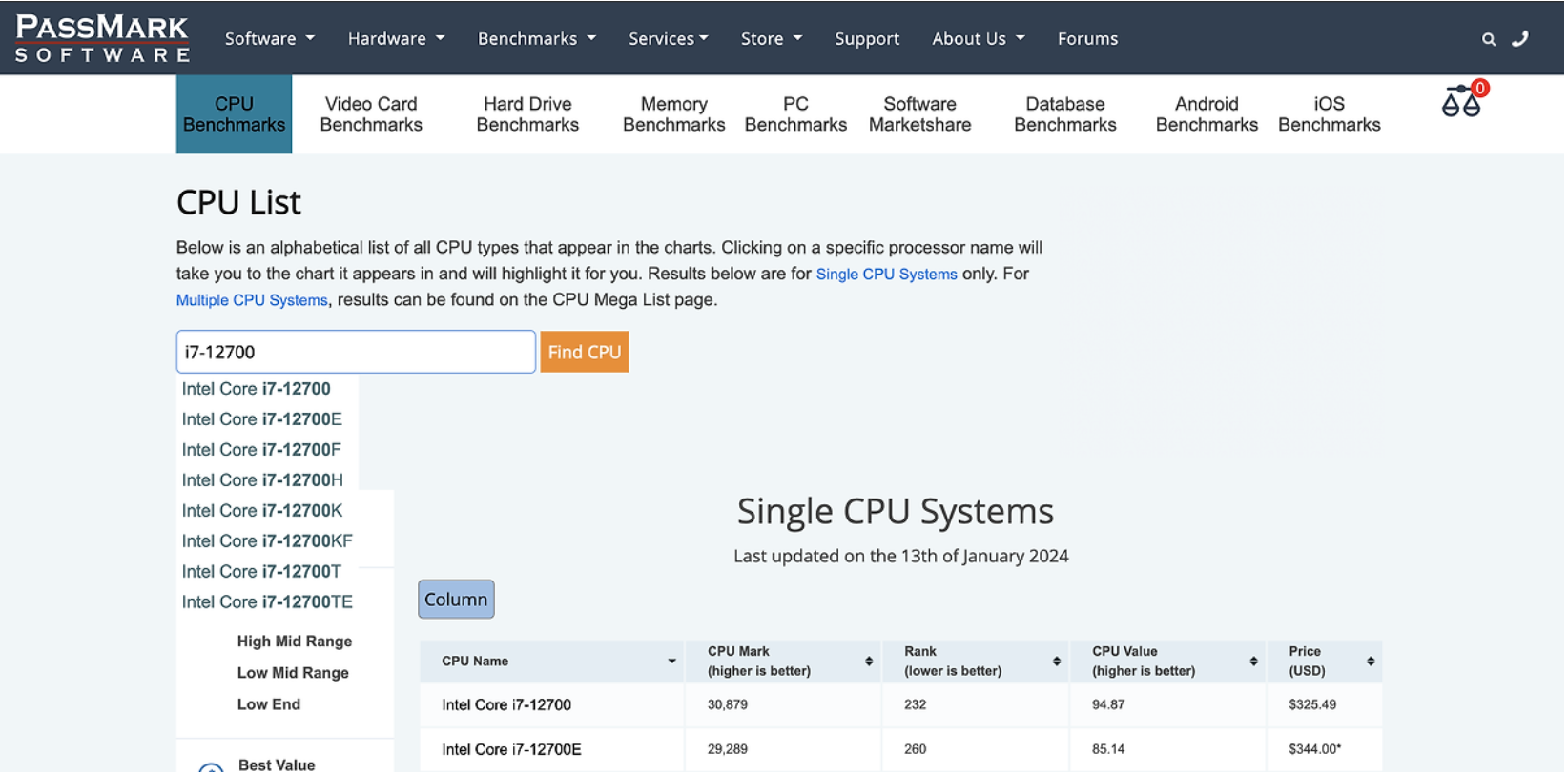
Task: Switch to Hard Drive Benchmarks tab
Action: tap(528, 114)
